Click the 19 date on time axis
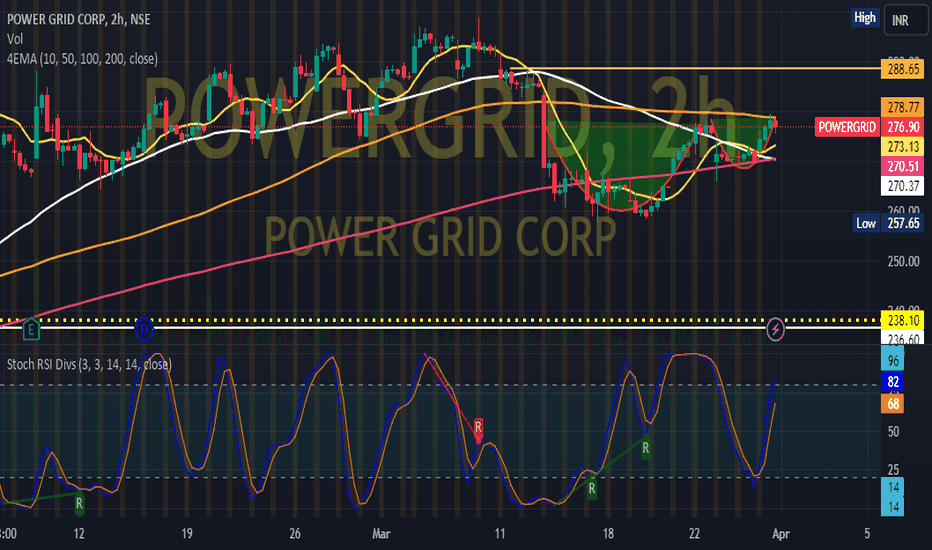 pyautogui.click(x=187, y=533)
